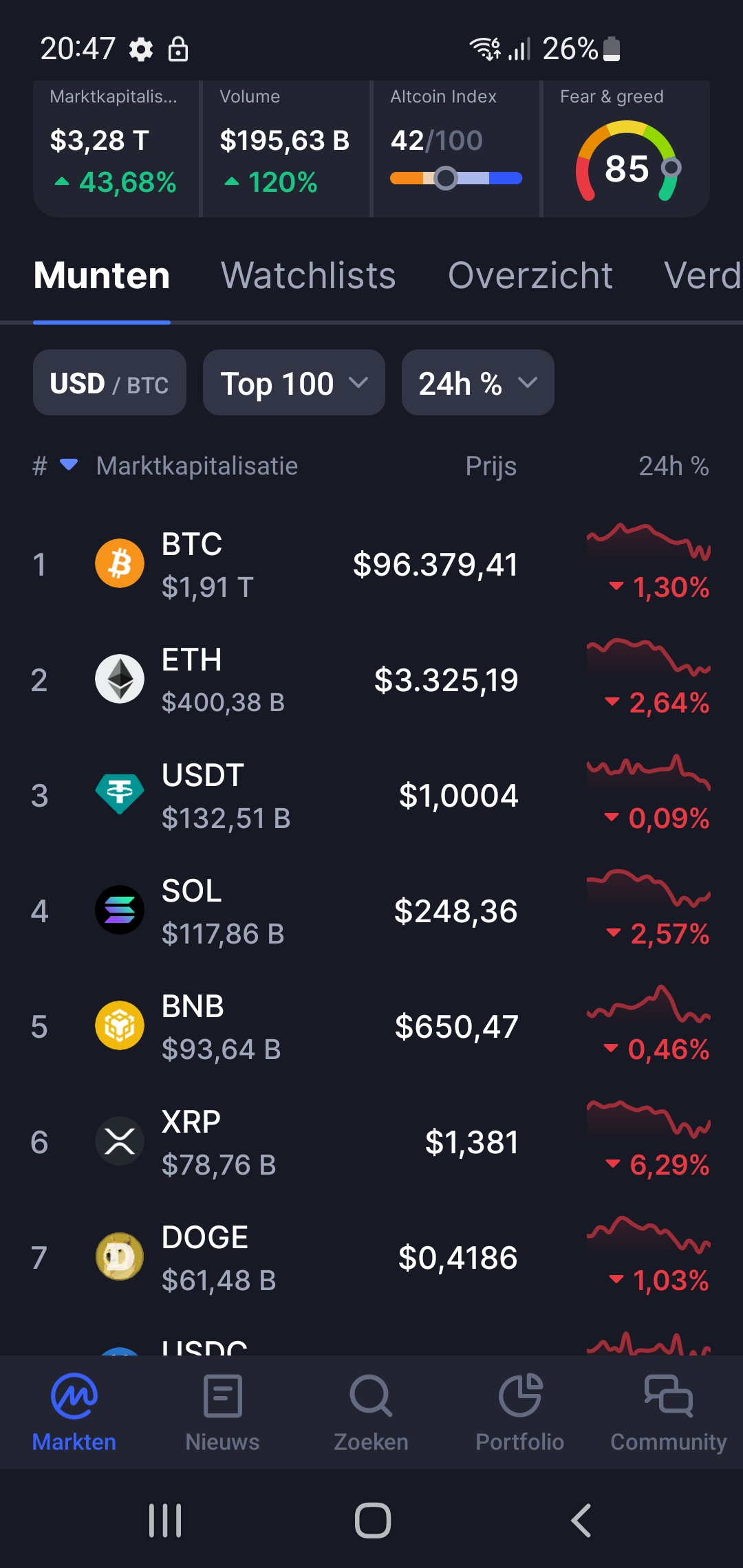Expand the Top 100 dropdown

(294, 382)
